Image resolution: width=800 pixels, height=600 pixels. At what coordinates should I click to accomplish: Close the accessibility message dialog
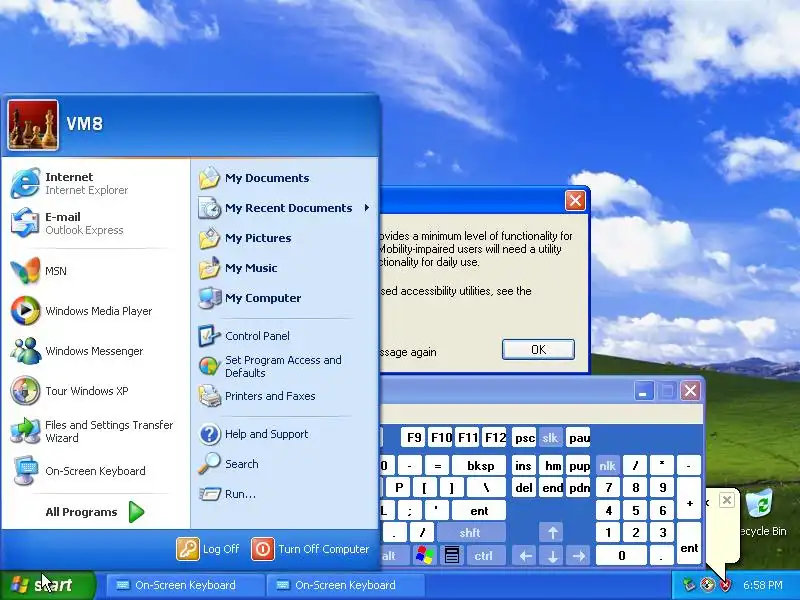coord(575,201)
